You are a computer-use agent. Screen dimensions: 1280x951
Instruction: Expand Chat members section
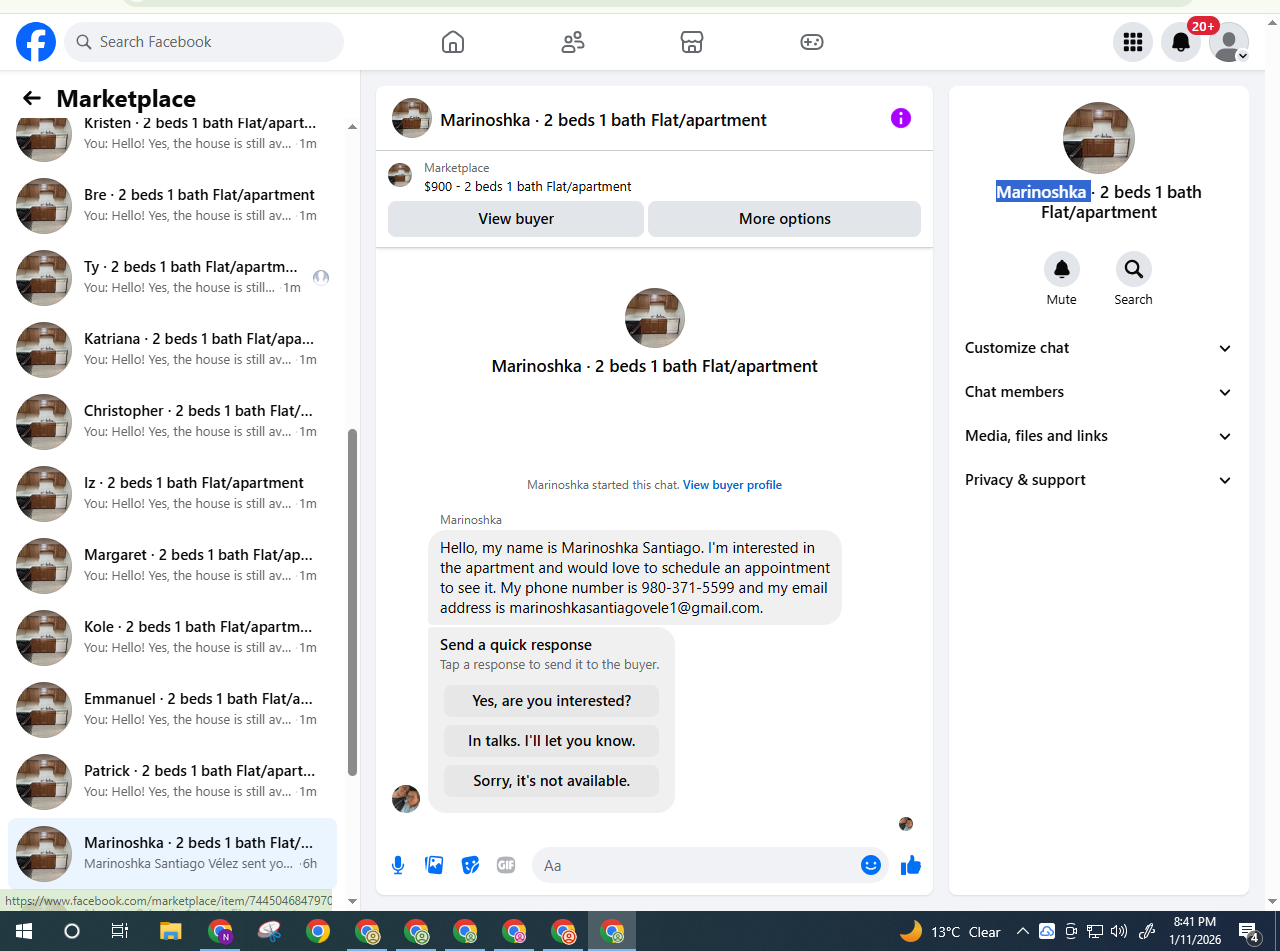pos(1099,392)
